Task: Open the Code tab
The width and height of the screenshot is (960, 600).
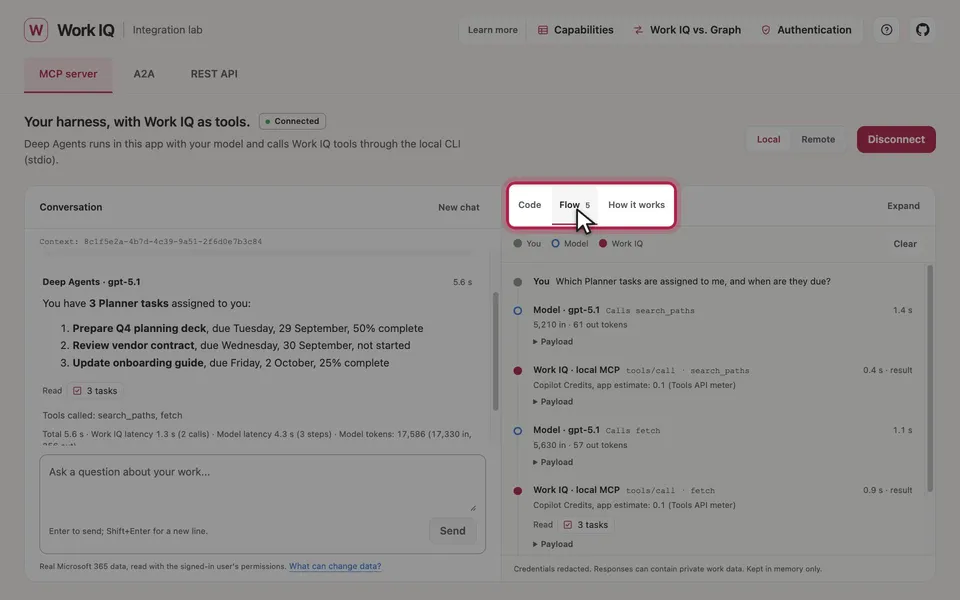Action: point(530,205)
